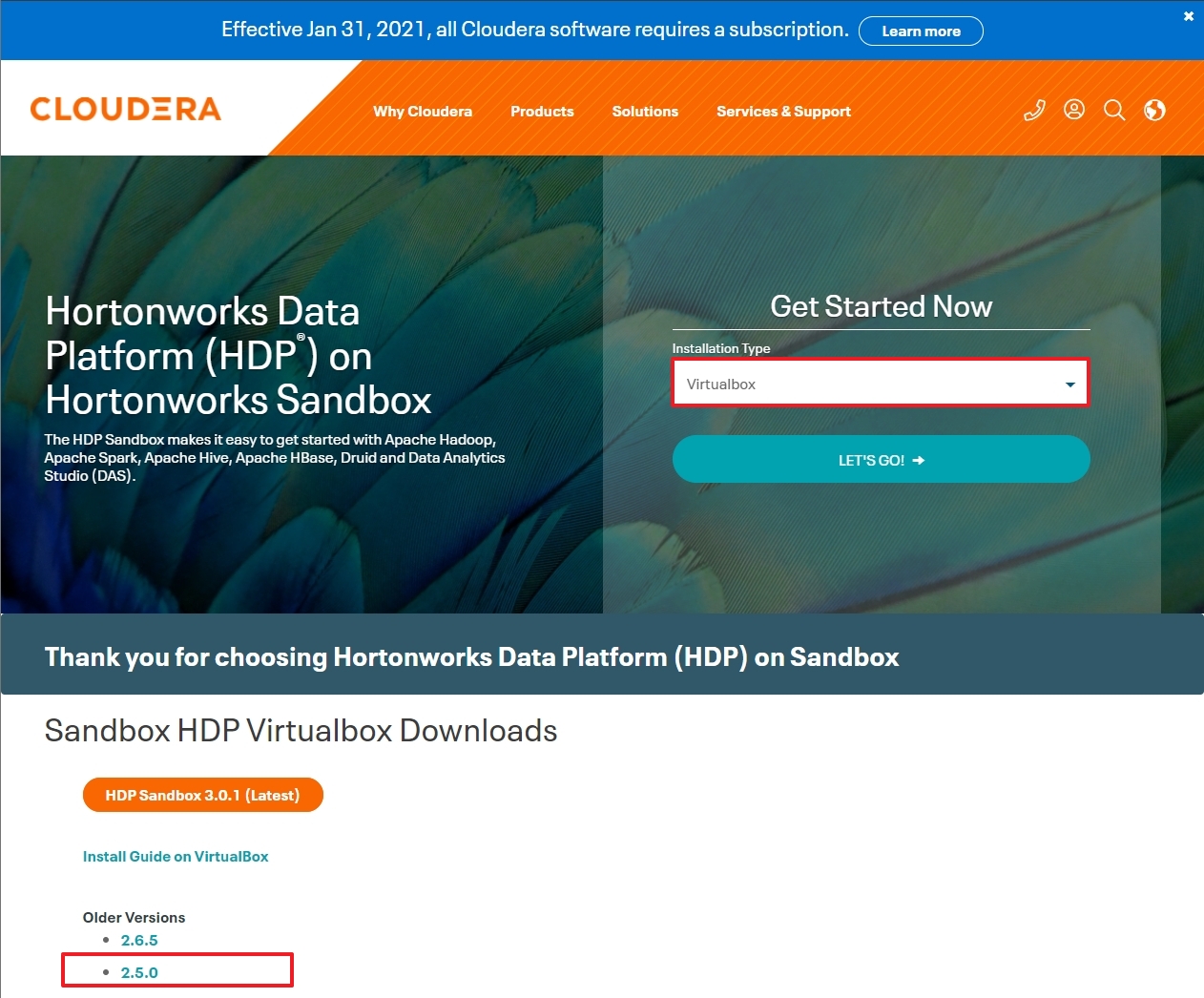Click the Installation Type label
This screenshot has height=998, width=1204.
tap(721, 348)
